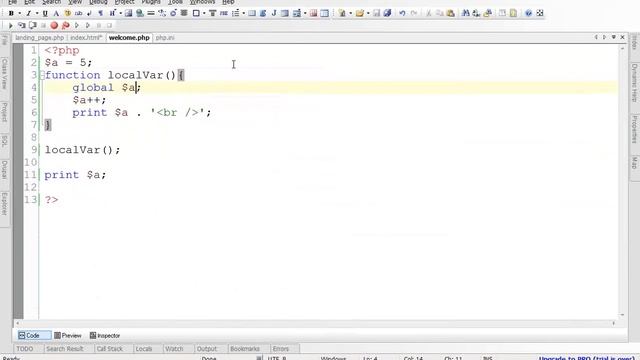Open the Class View side panel
The height and width of the screenshot is (360, 640).
[x=5, y=74]
